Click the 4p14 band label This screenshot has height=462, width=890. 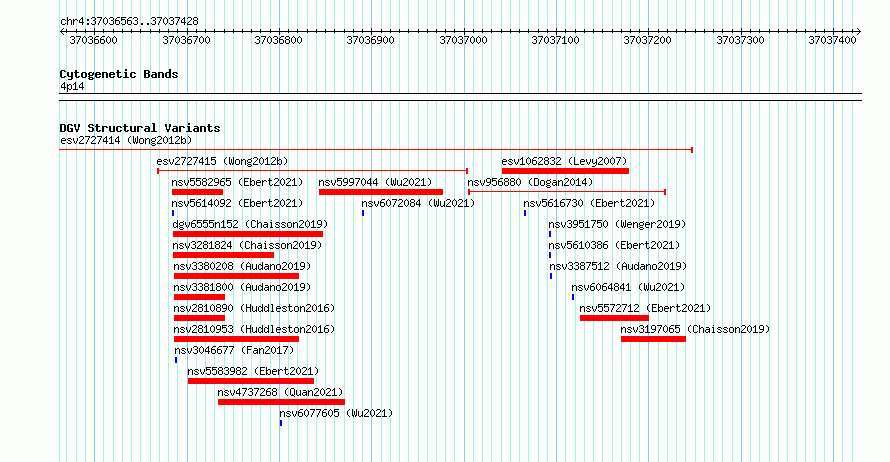pyautogui.click(x=72, y=86)
